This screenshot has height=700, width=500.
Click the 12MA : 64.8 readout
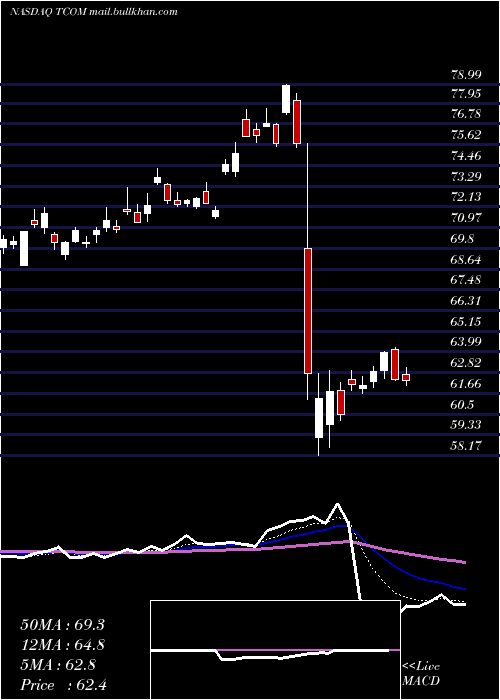coord(62,645)
